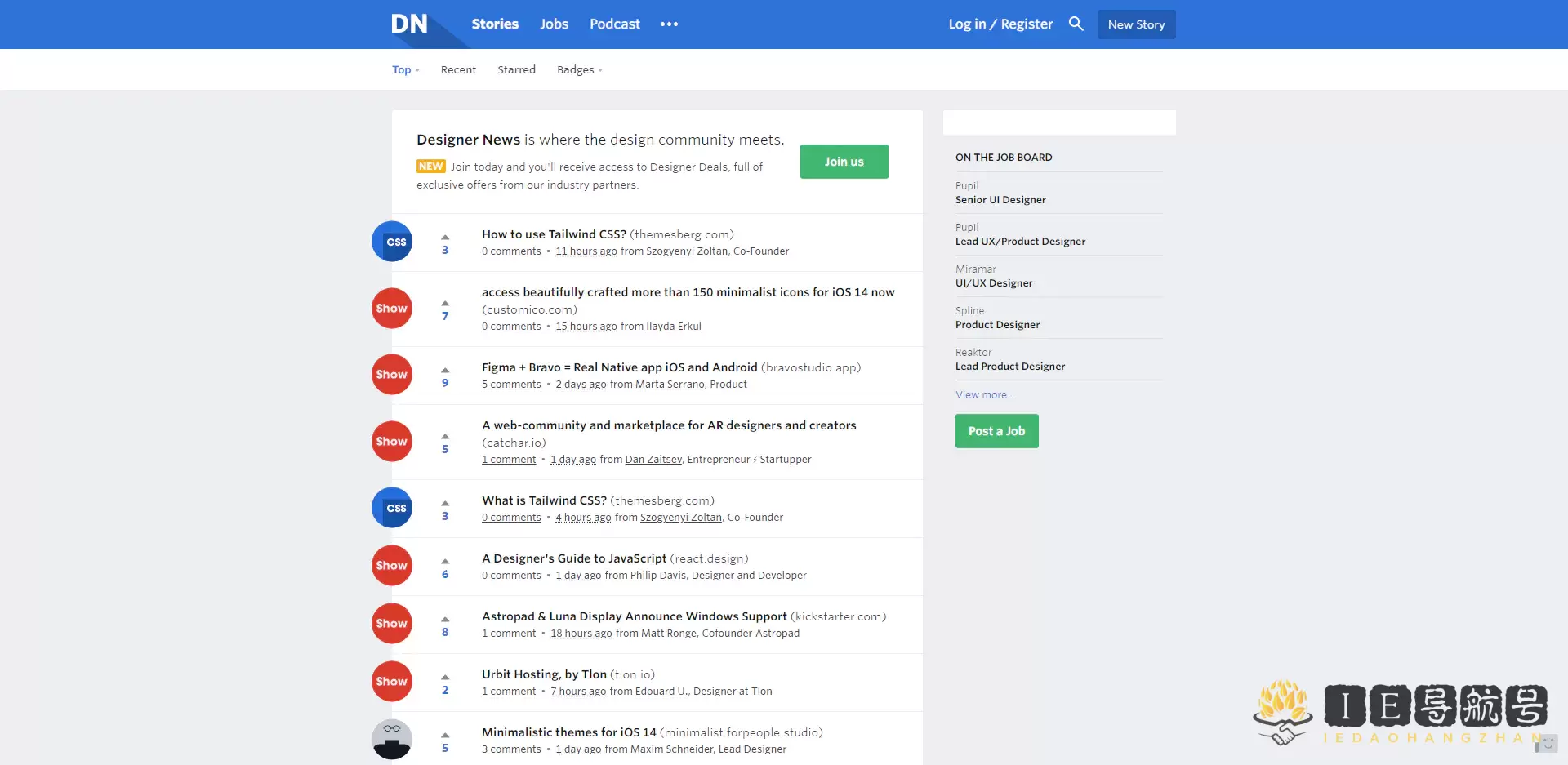
Task: Open 1 comment on Urbit Hosting story
Action: click(509, 692)
